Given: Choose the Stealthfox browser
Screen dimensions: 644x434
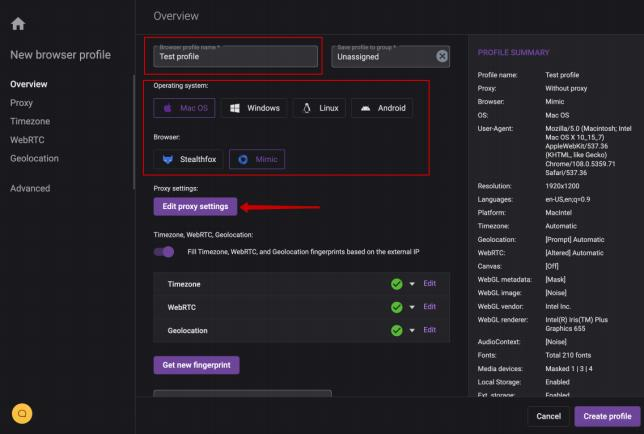Looking at the screenshot, I should coord(188,159).
